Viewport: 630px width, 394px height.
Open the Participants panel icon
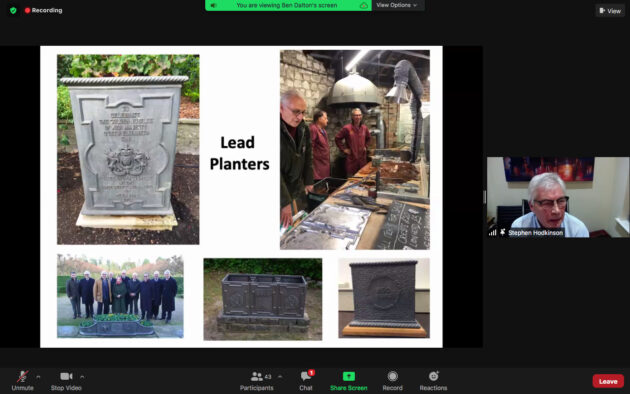pyautogui.click(x=256, y=376)
